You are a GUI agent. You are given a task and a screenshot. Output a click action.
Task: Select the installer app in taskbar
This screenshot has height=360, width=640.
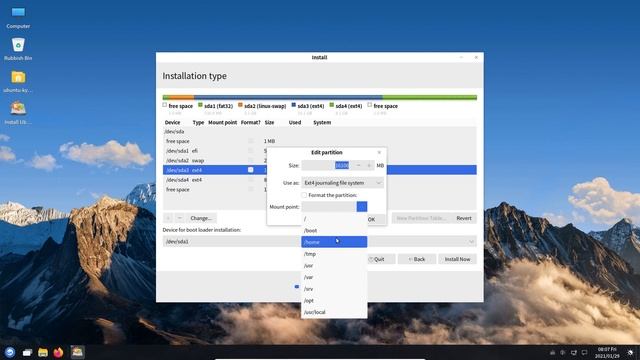pos(77,351)
